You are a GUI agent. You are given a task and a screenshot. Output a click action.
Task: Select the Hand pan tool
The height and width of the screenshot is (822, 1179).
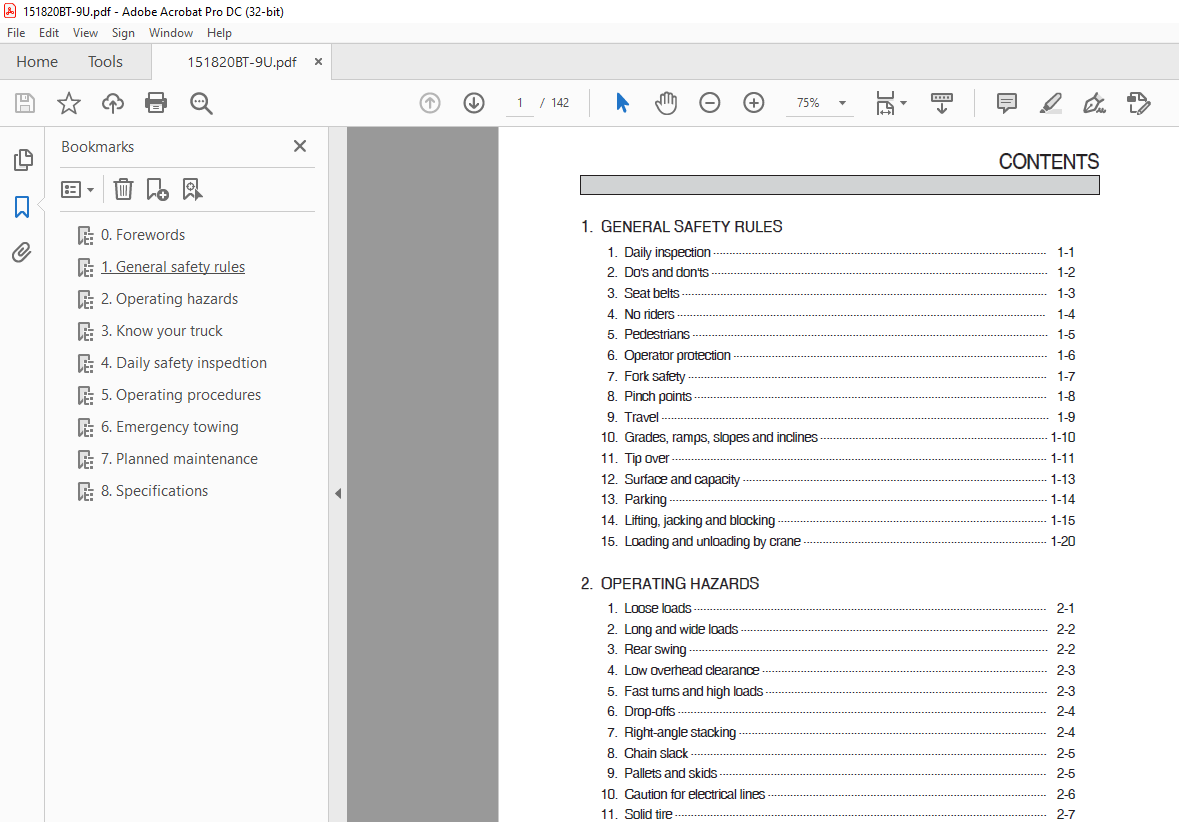pos(666,103)
